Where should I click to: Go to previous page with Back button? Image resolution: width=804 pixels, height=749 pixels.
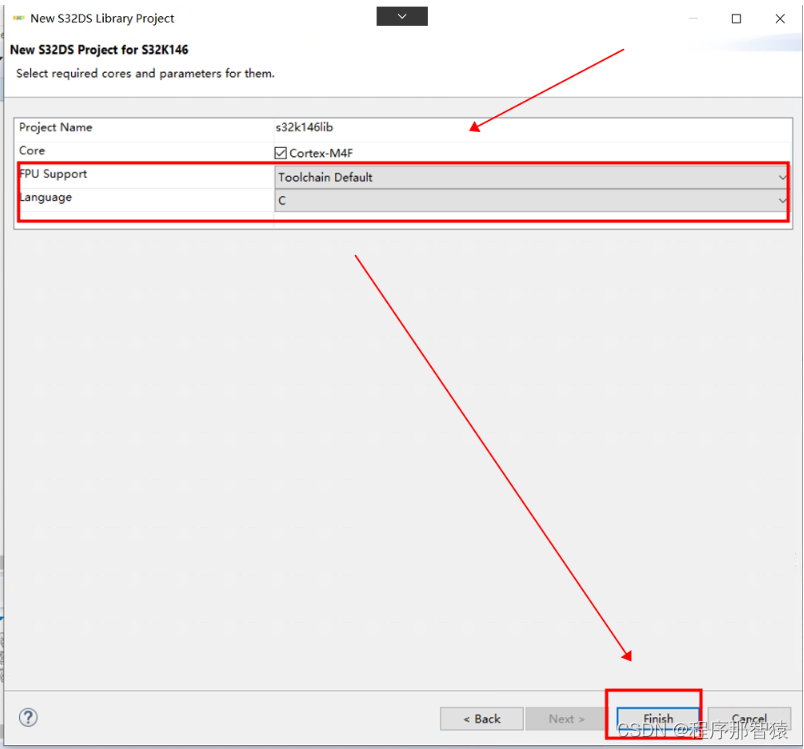pos(481,719)
